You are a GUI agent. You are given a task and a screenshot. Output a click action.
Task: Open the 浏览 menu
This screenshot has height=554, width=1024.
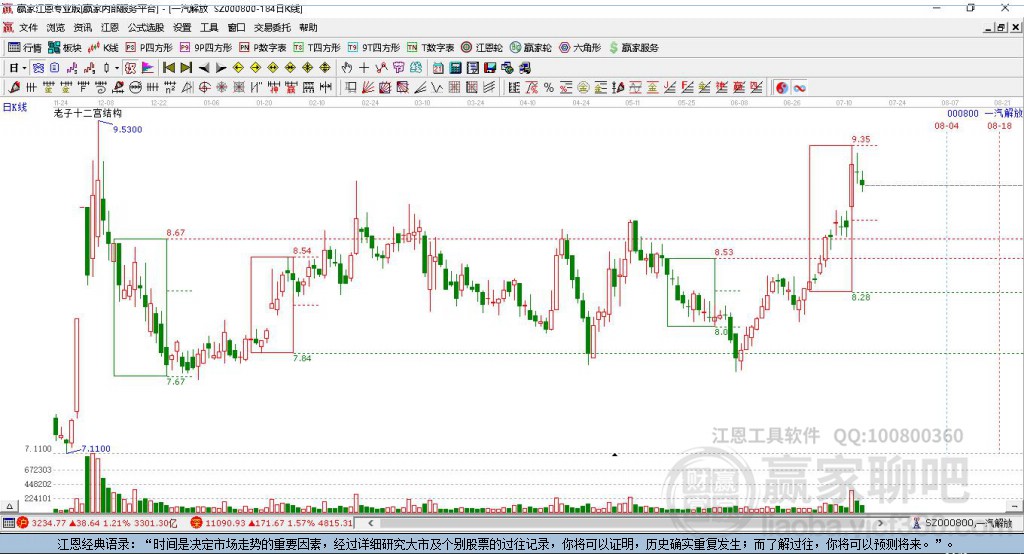click(x=56, y=27)
